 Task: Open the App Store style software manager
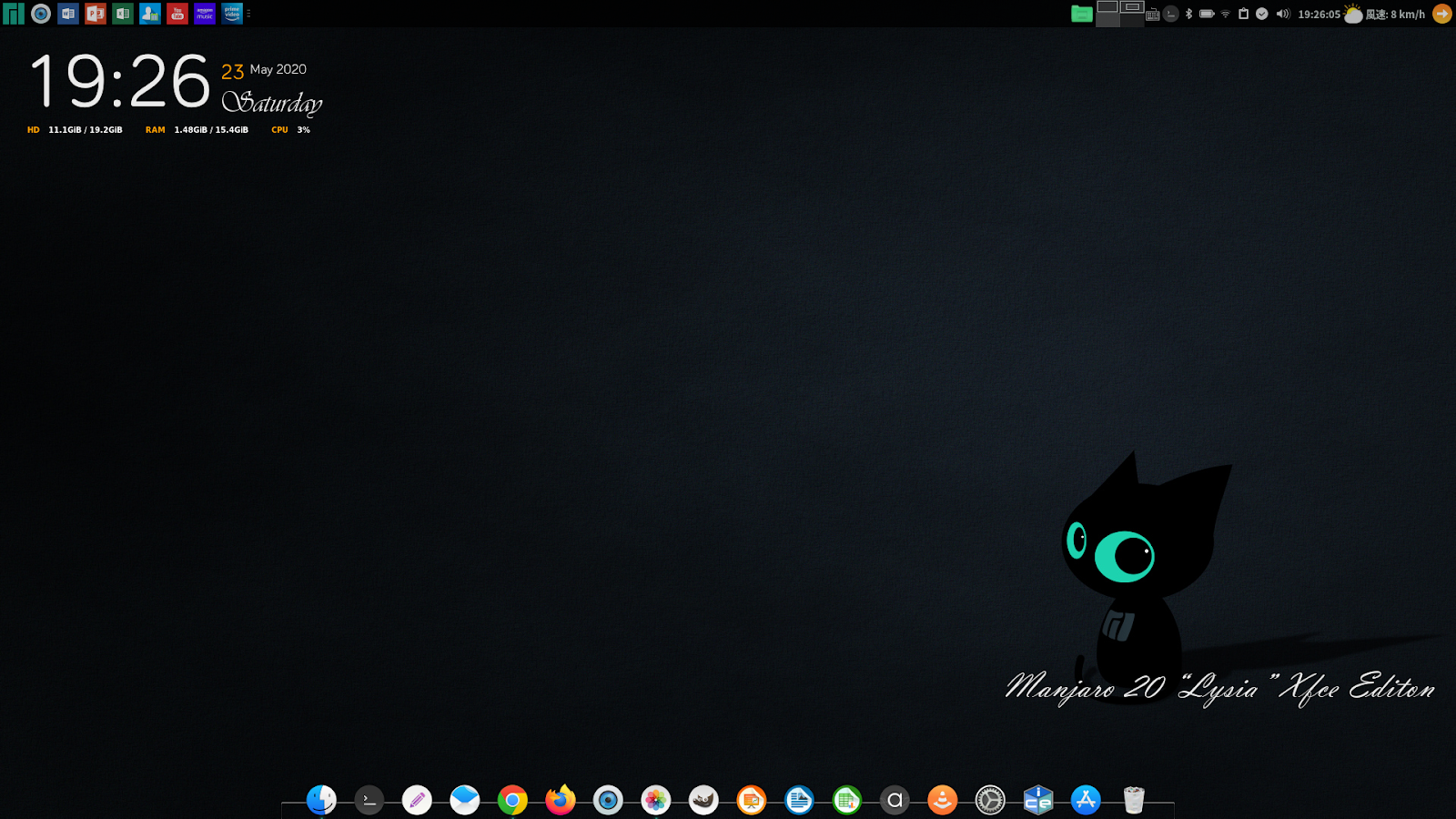pos(1086,800)
